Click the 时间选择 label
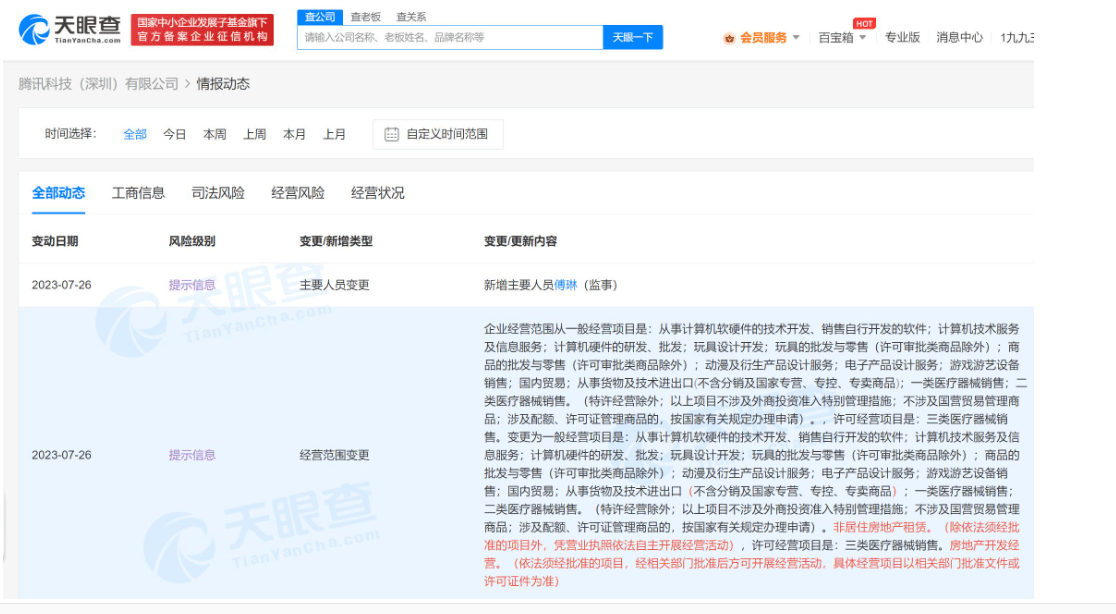 [70, 134]
